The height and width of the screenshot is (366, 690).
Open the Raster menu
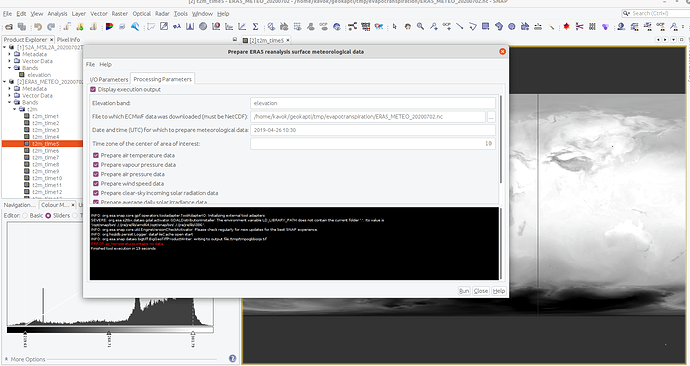point(120,14)
